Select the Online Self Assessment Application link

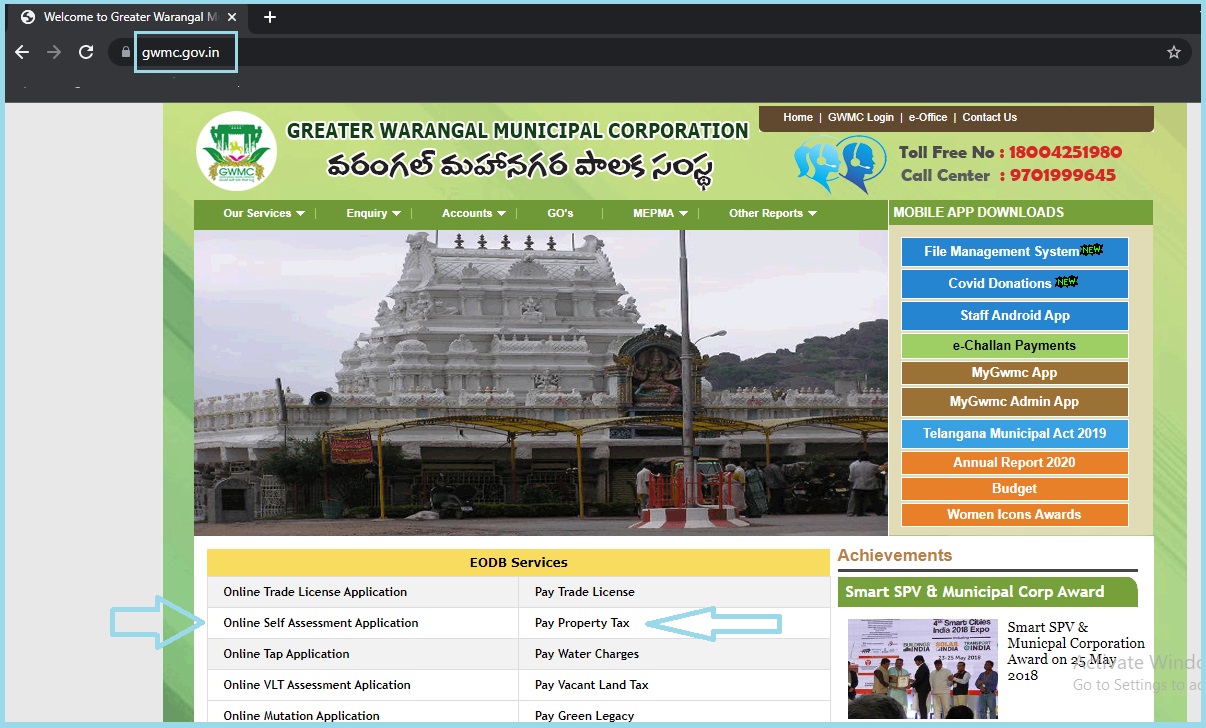(323, 622)
